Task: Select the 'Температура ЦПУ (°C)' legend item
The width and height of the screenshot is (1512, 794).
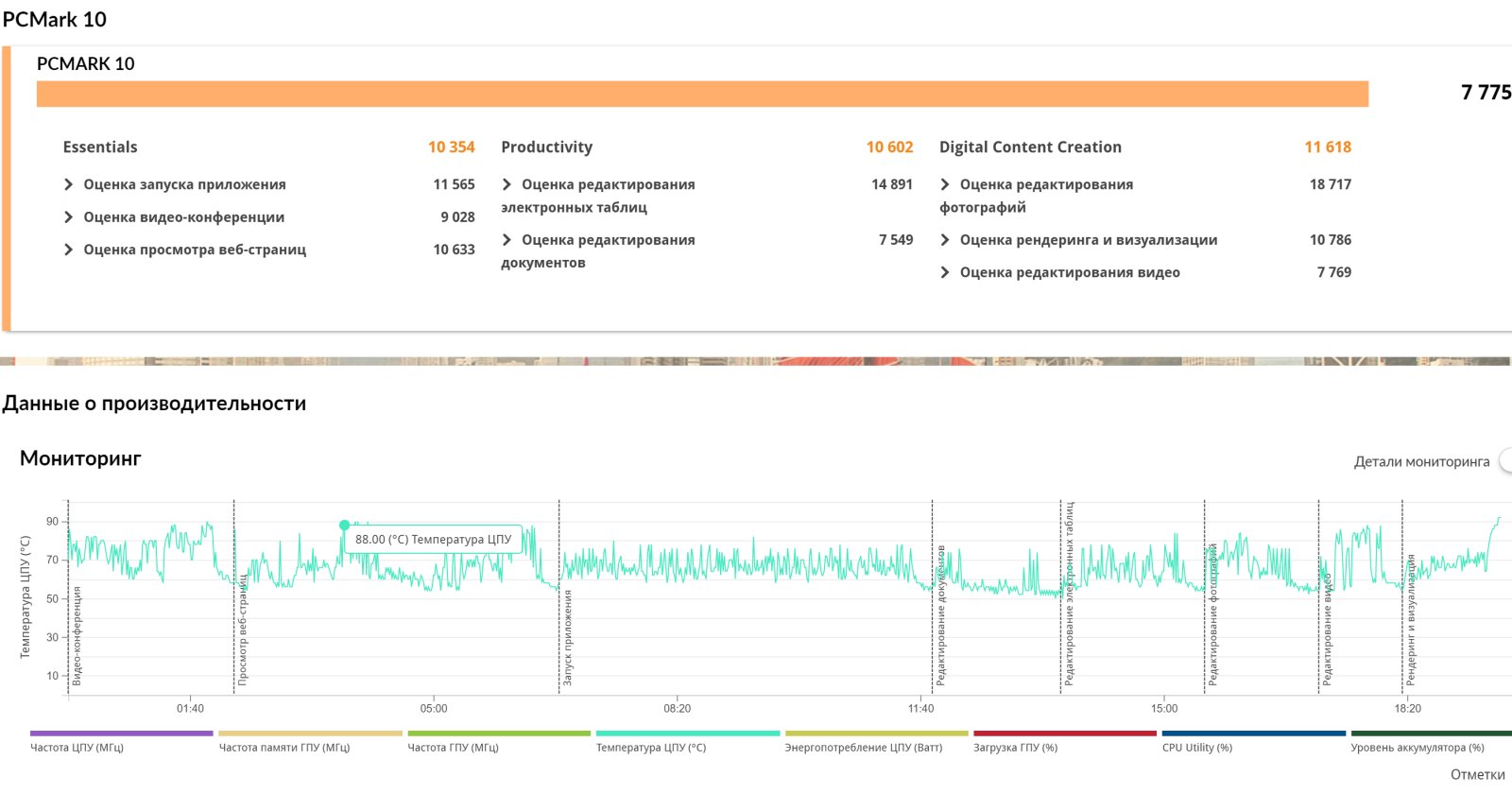Action: point(651,748)
